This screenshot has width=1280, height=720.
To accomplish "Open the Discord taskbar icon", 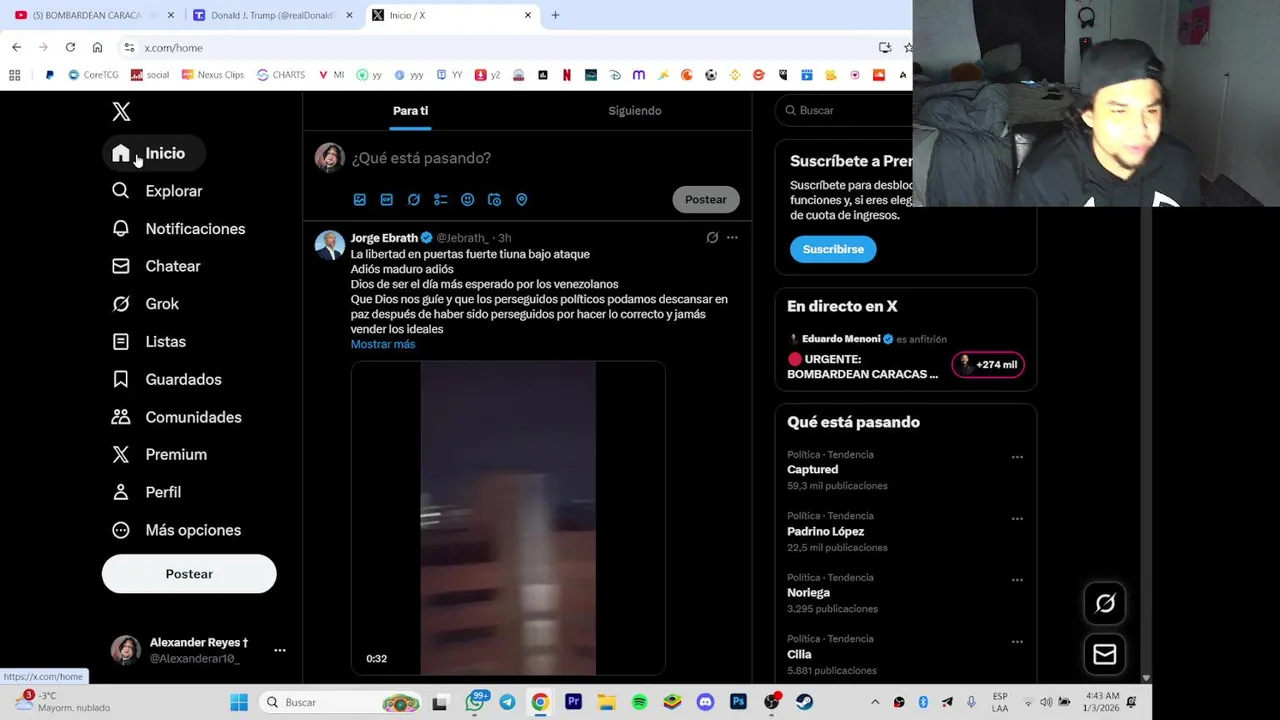I will [705, 702].
